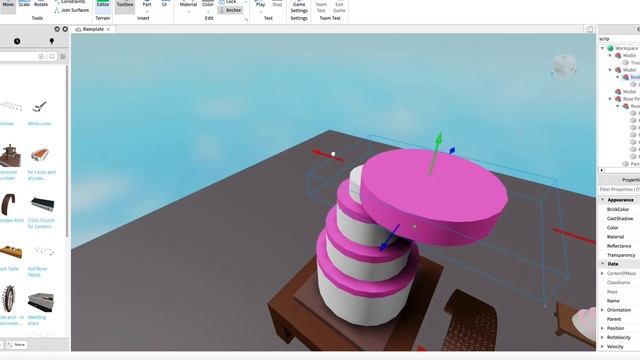Expand the Orientation property
The image size is (640, 360).
tap(602, 310)
